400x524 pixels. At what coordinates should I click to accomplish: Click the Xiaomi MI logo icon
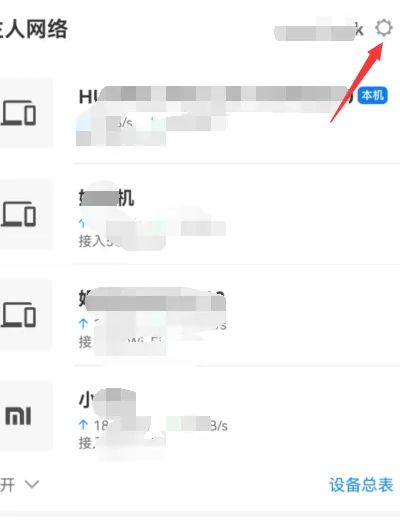click(18, 417)
